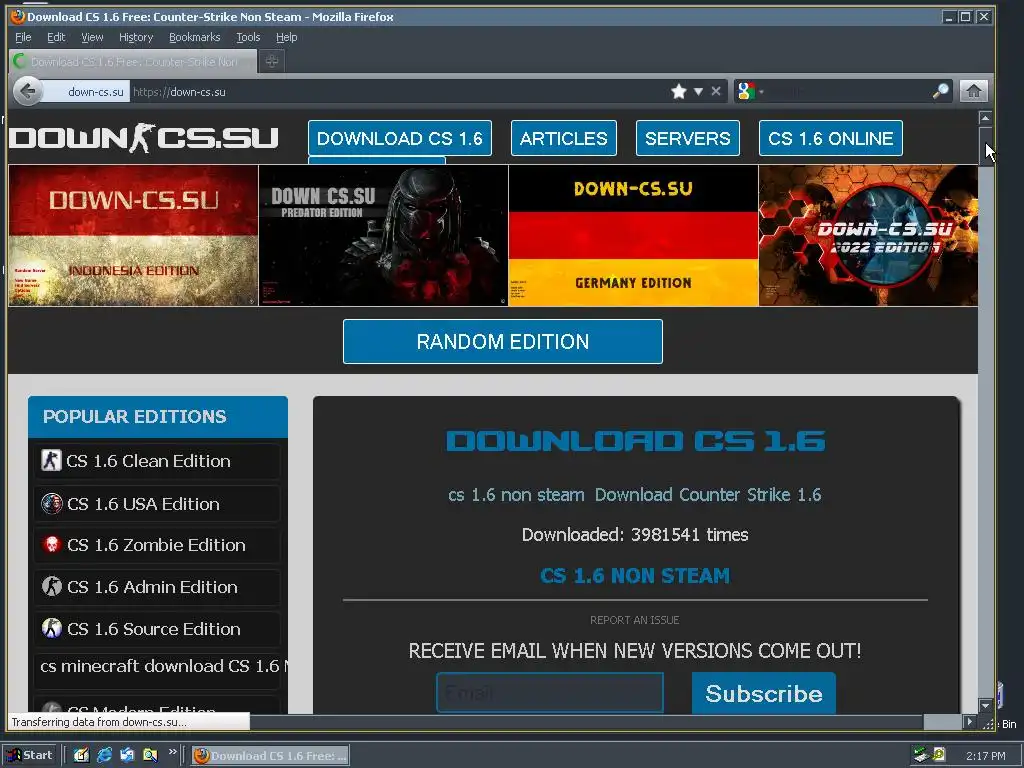Open the cs minecraft download CS 1.6 link

[163, 666]
